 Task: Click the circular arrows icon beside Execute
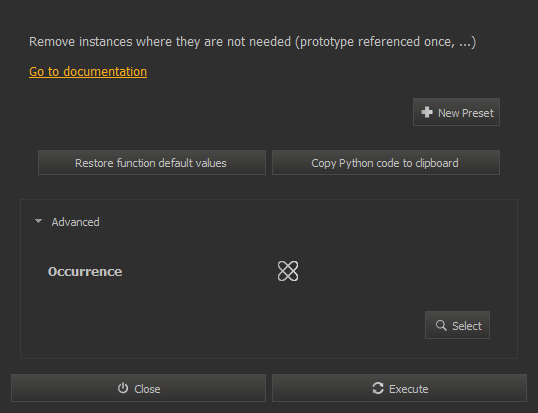[x=378, y=388]
